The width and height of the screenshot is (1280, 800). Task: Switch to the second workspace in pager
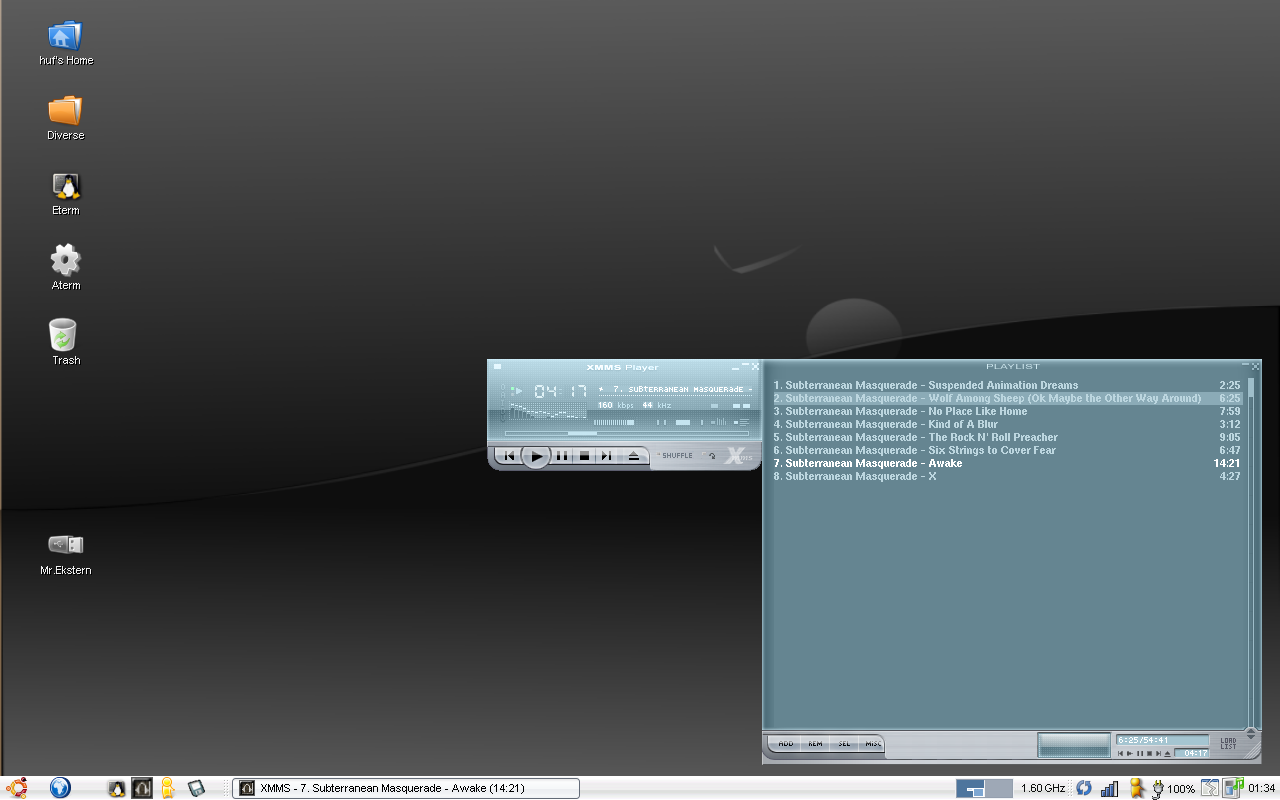999,788
